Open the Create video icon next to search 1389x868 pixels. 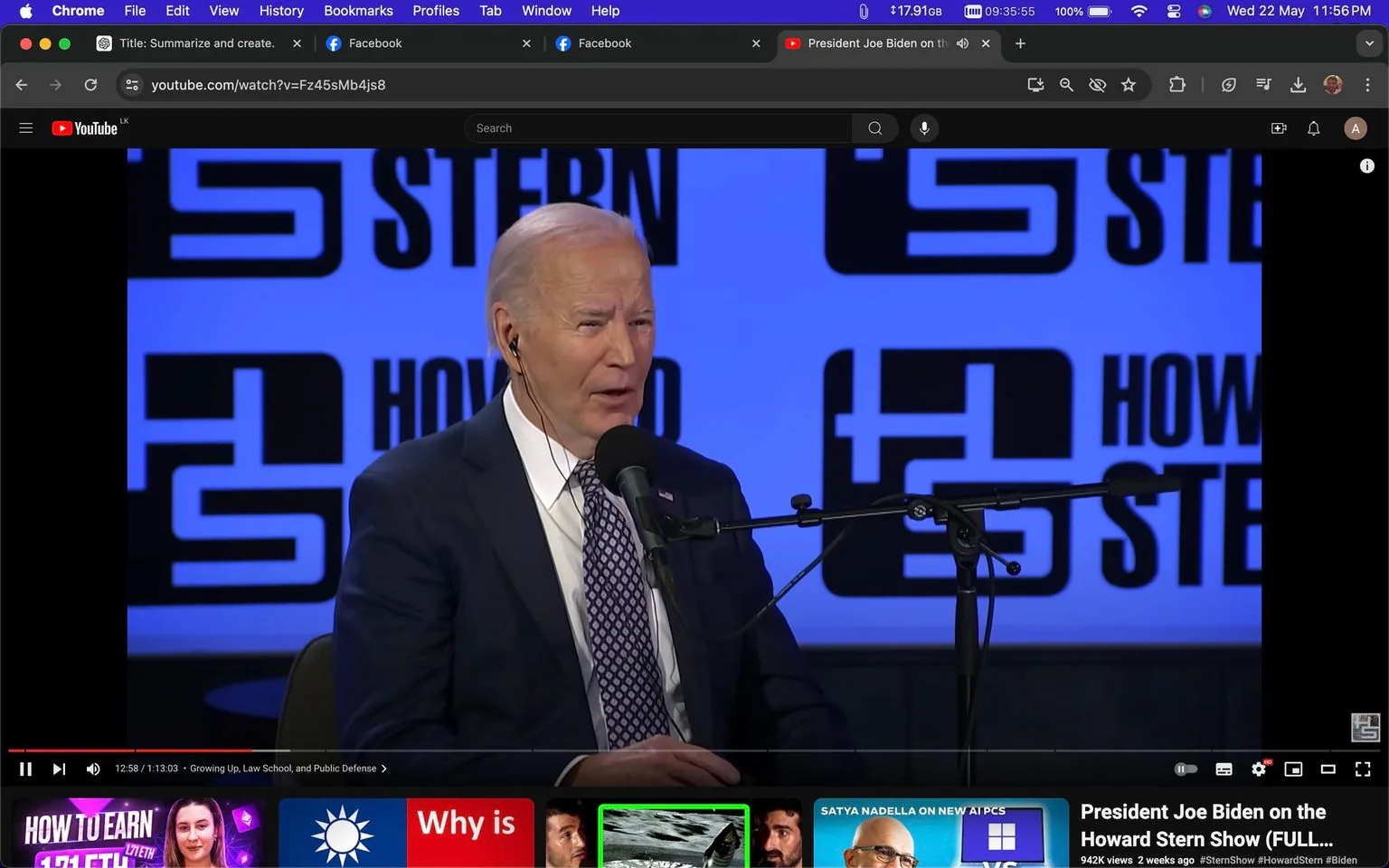coord(1279,127)
